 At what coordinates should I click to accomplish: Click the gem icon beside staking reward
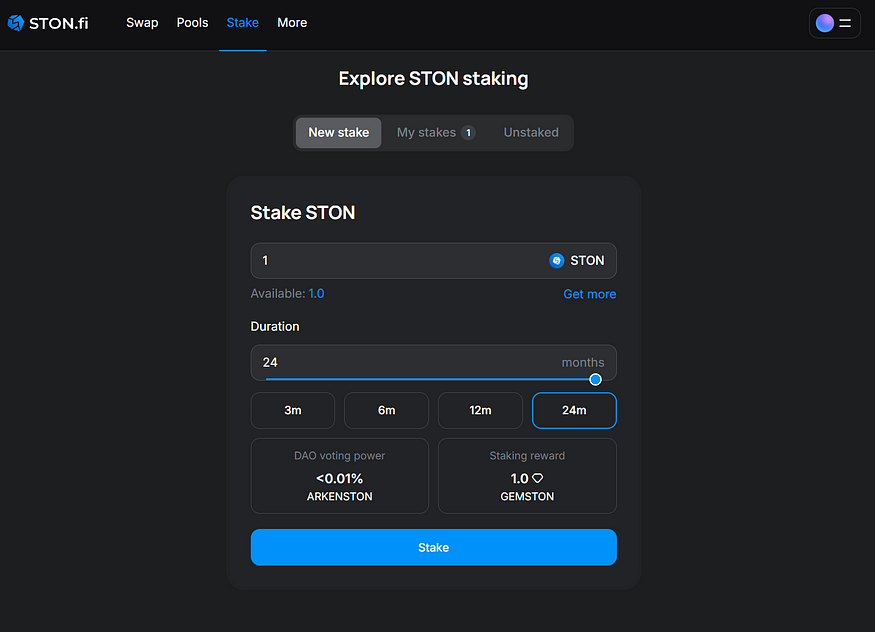[538, 479]
